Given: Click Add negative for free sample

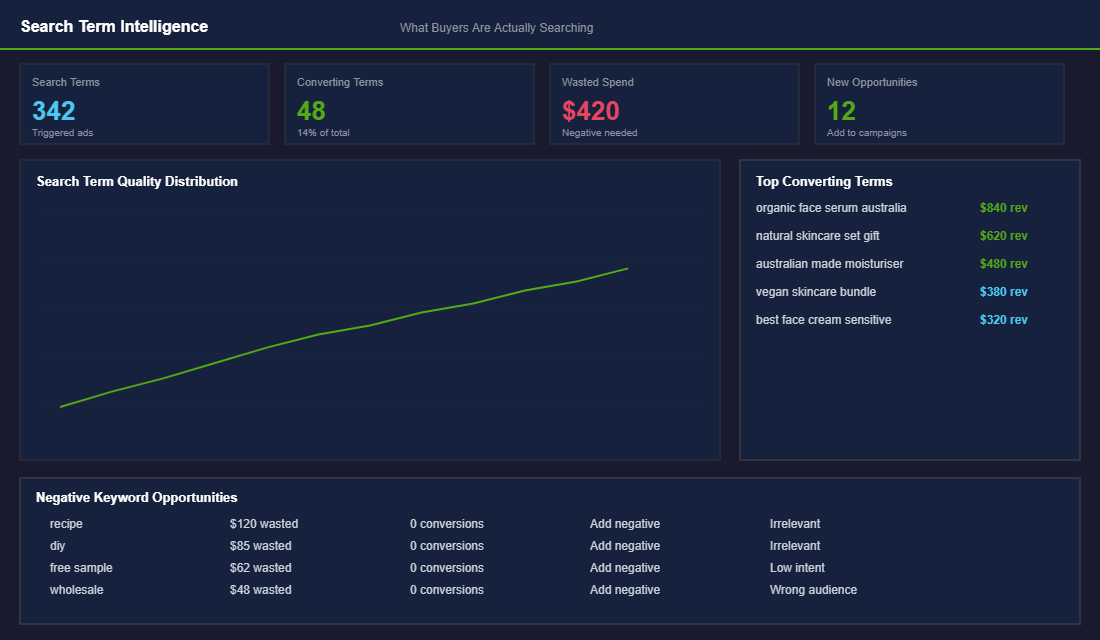Looking at the screenshot, I should 624,567.
